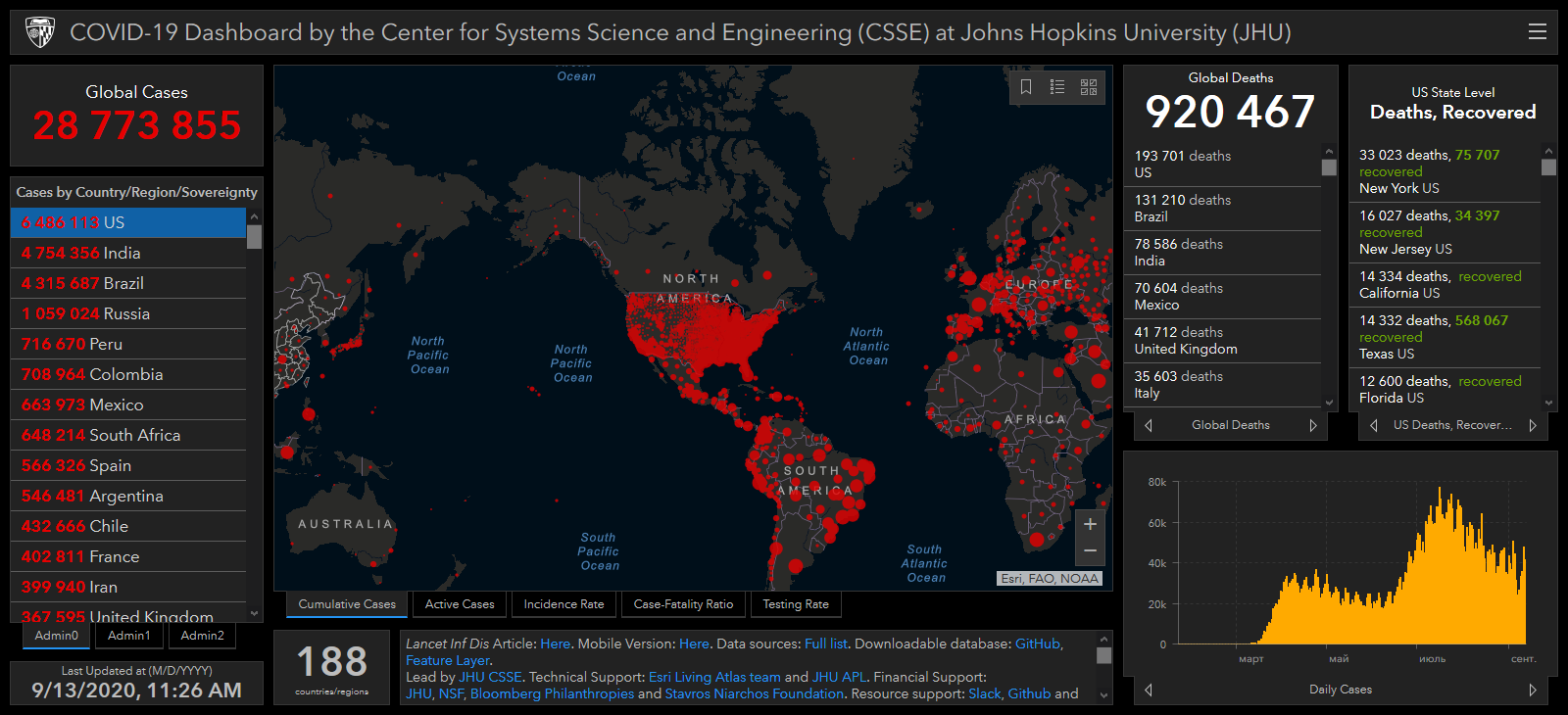Open the Lancet article Here link
1568x715 pixels.
[x=555, y=643]
